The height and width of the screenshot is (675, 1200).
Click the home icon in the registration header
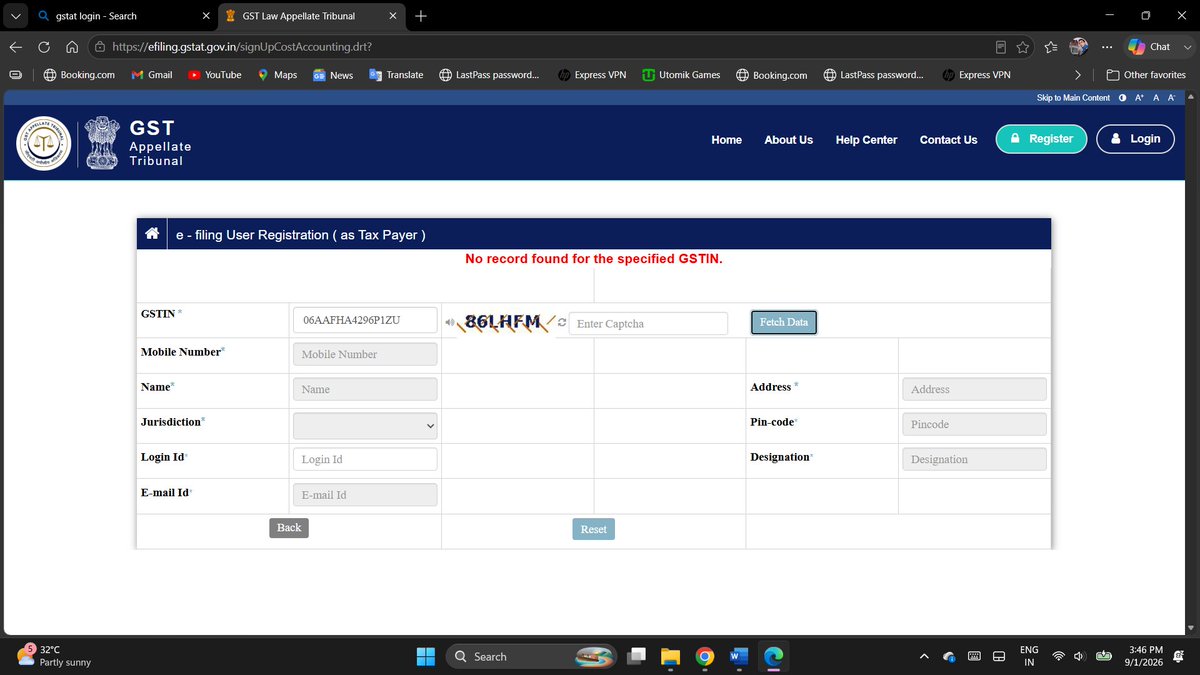coord(152,234)
